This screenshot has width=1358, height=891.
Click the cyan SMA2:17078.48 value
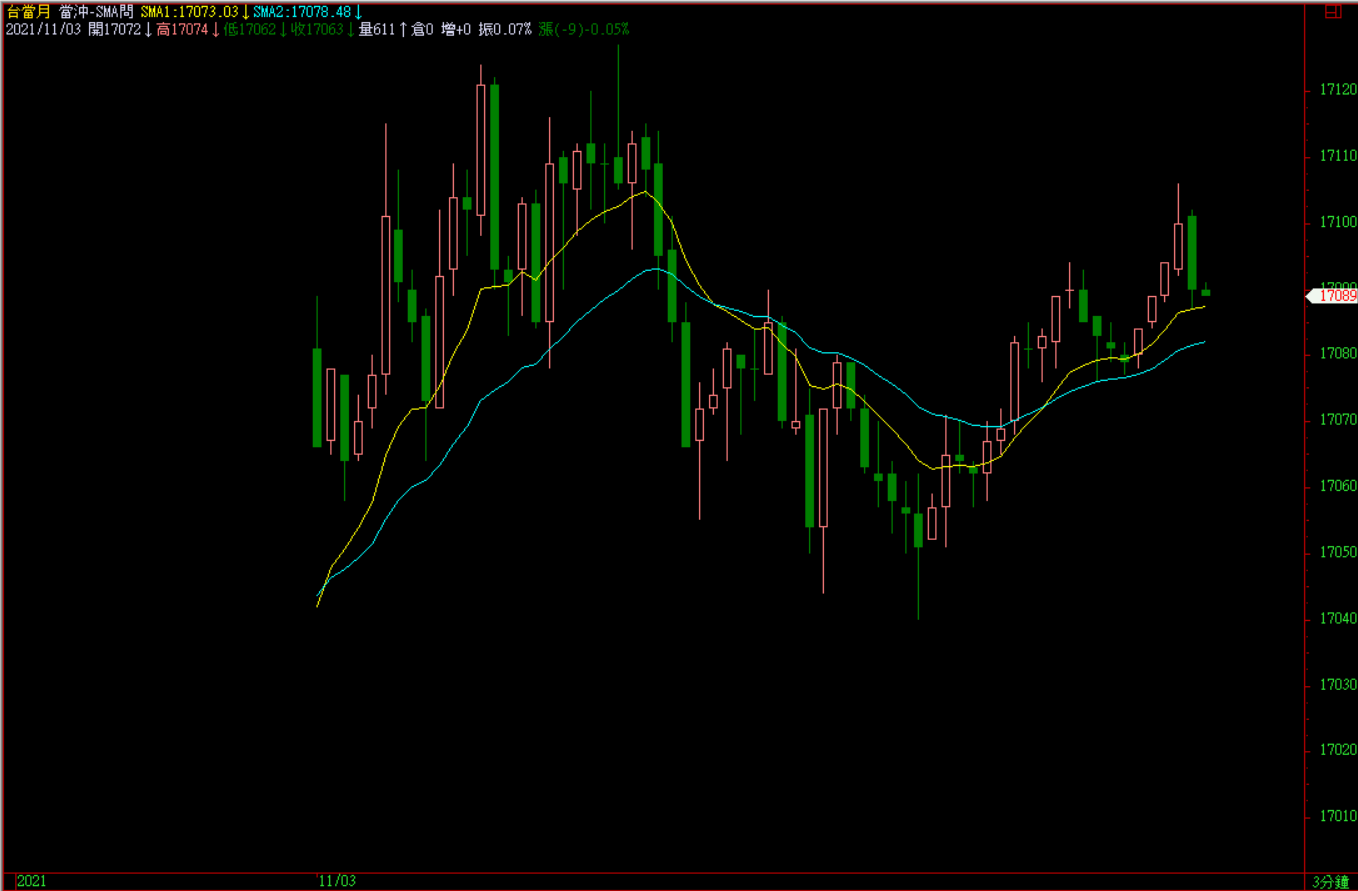pos(302,11)
